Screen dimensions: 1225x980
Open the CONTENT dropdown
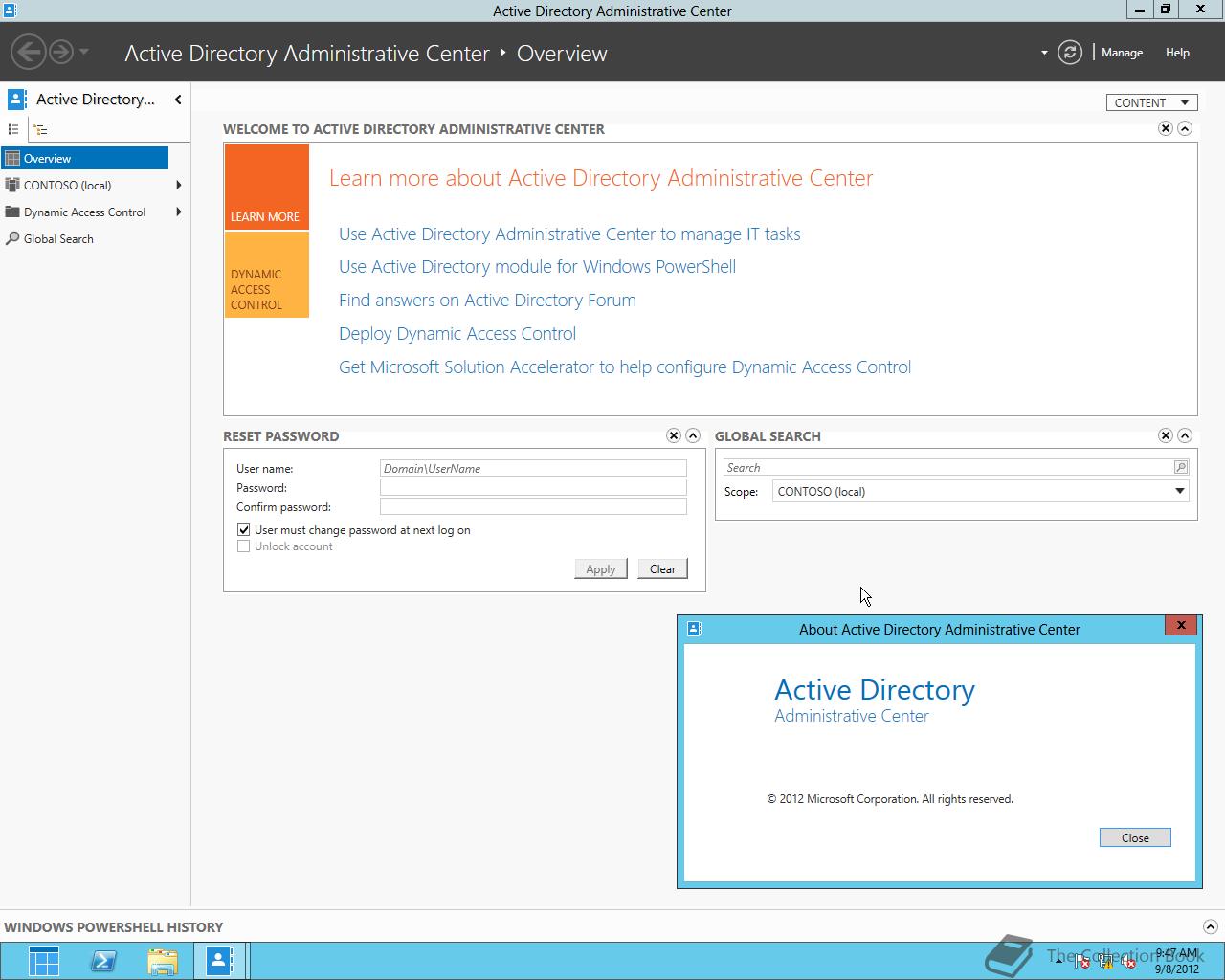(x=1152, y=102)
